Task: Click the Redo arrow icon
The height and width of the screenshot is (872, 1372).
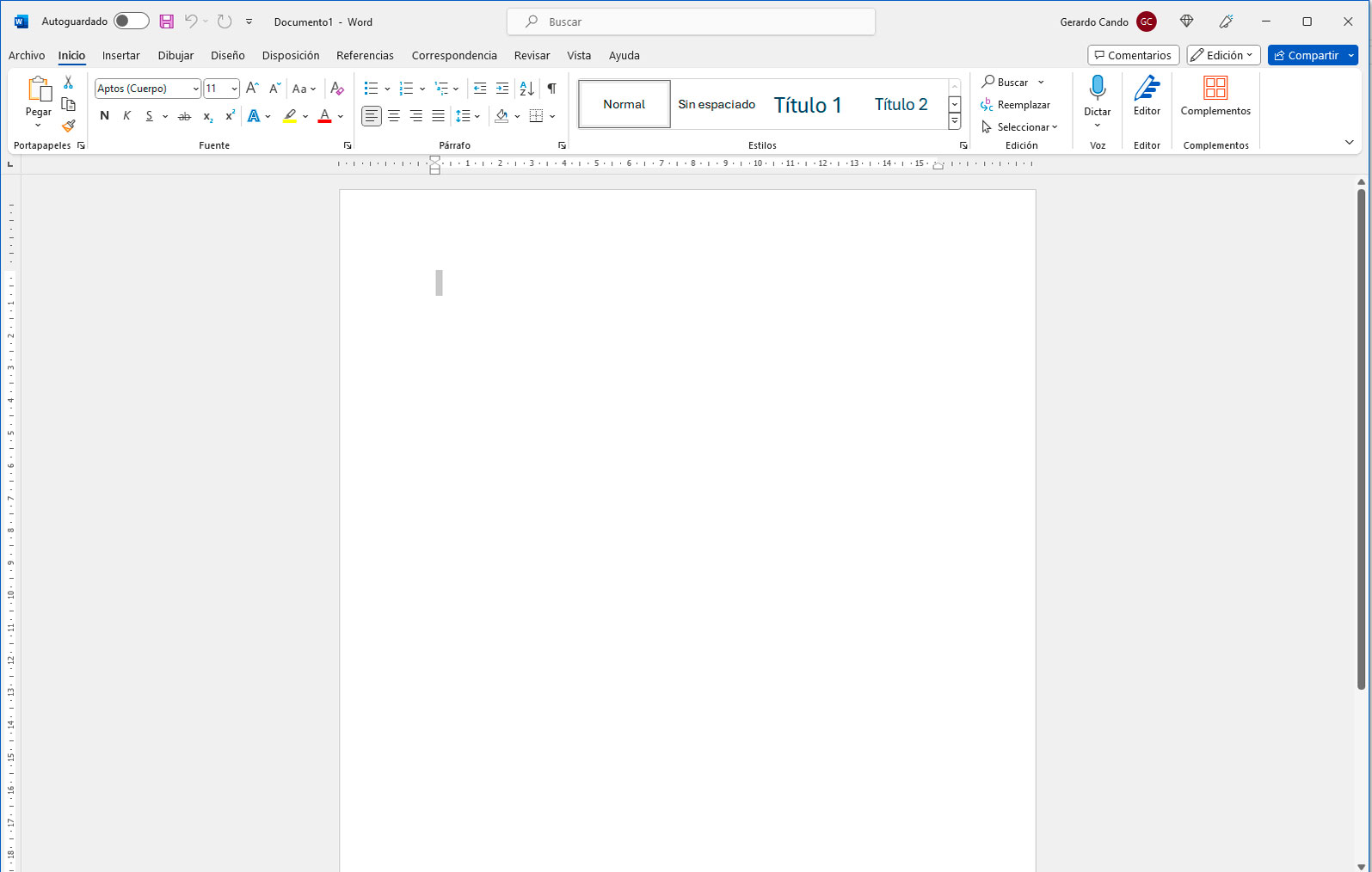Action: pyautogui.click(x=225, y=21)
